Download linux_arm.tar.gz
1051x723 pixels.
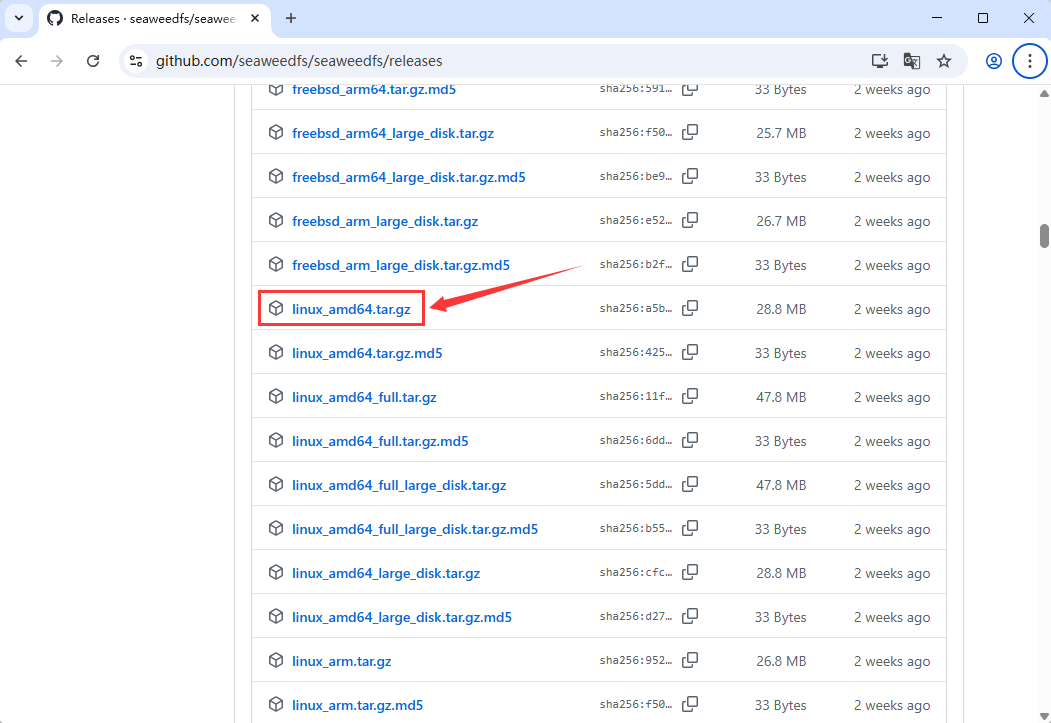[342, 661]
